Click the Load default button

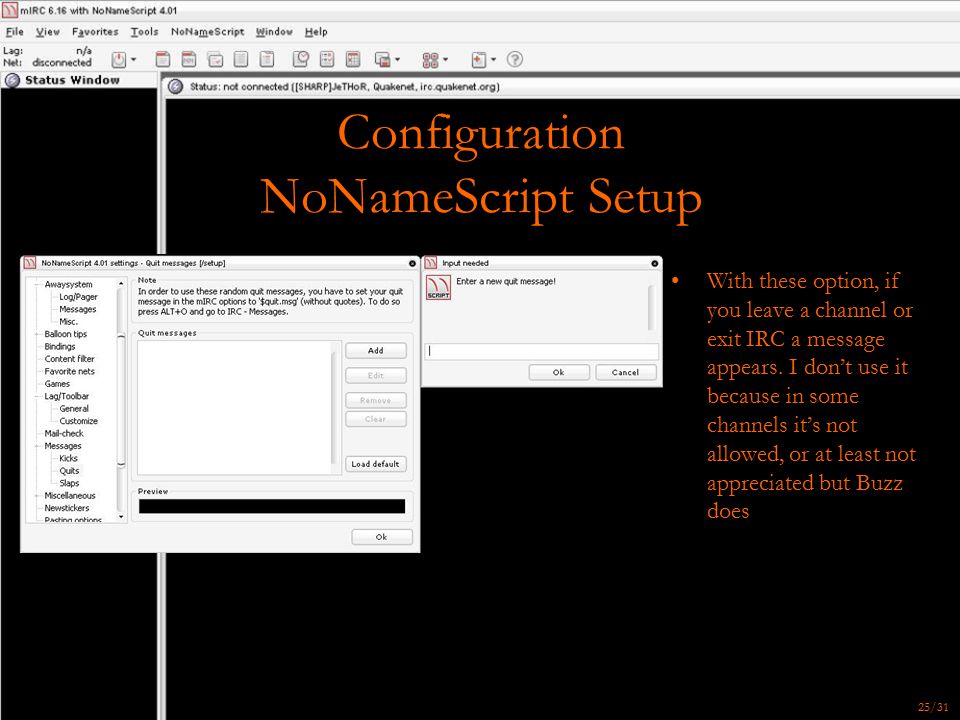tap(376, 464)
